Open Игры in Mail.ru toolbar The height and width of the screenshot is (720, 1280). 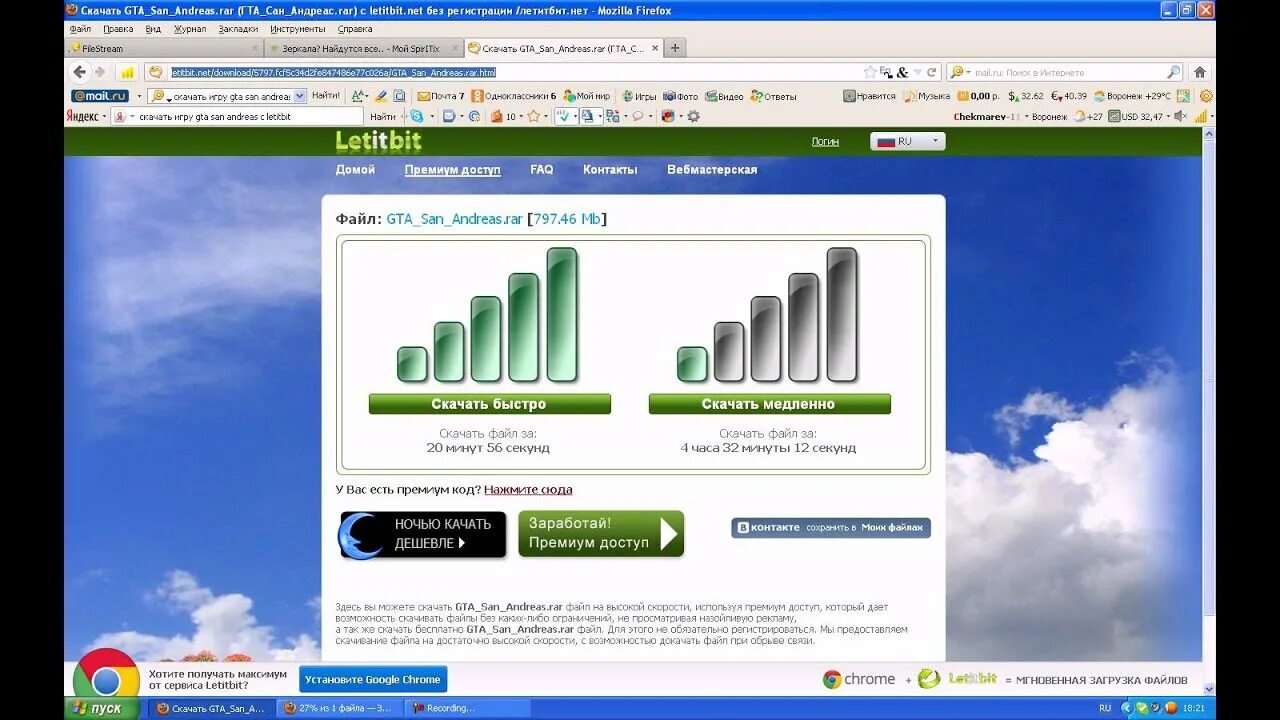click(x=639, y=96)
